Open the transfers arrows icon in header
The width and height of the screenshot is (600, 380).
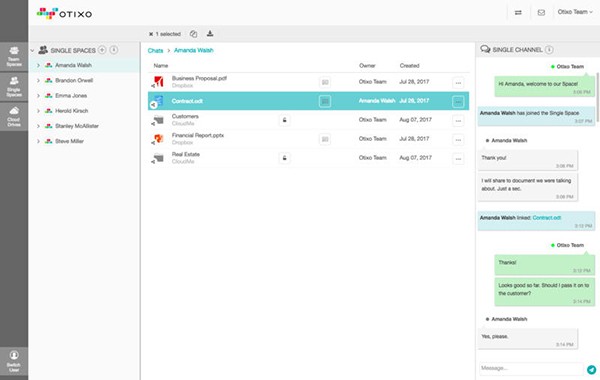pos(518,13)
